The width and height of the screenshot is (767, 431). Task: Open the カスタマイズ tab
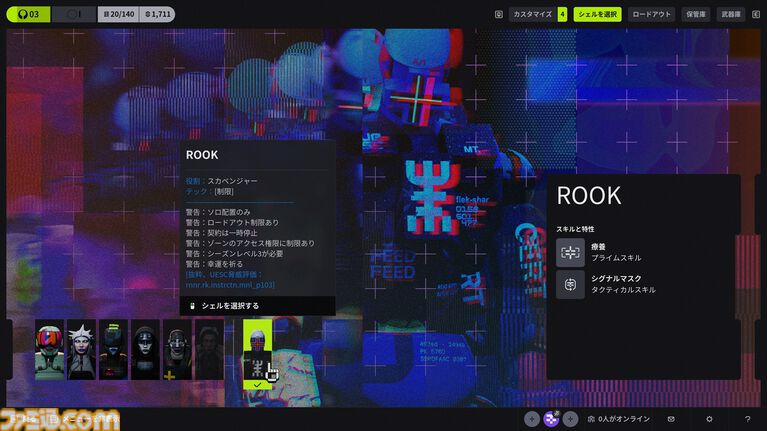[x=532, y=14]
